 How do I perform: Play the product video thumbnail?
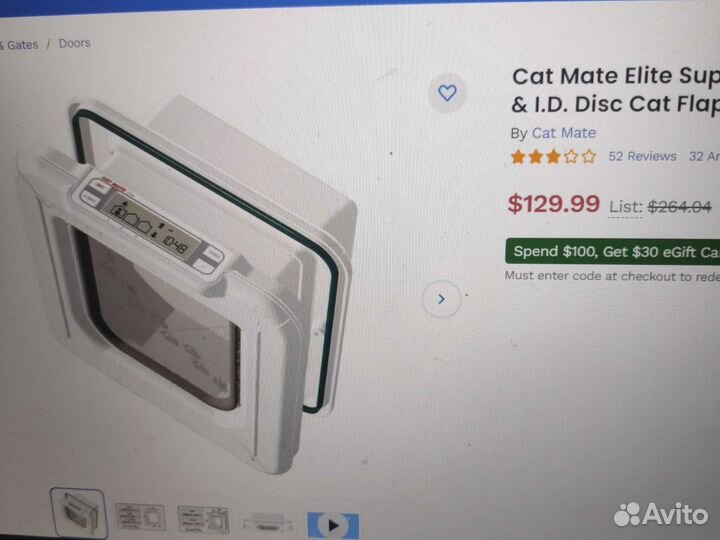click(x=333, y=525)
